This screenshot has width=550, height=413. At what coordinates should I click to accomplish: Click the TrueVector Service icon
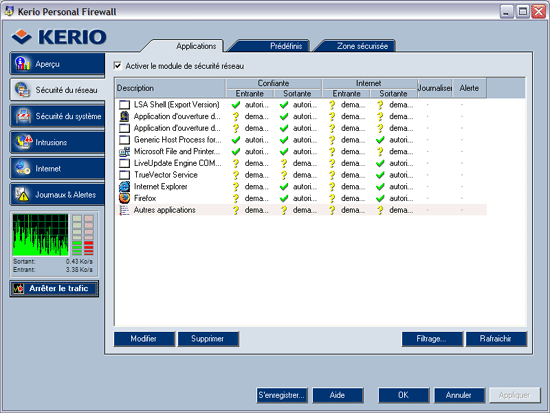[x=124, y=175]
